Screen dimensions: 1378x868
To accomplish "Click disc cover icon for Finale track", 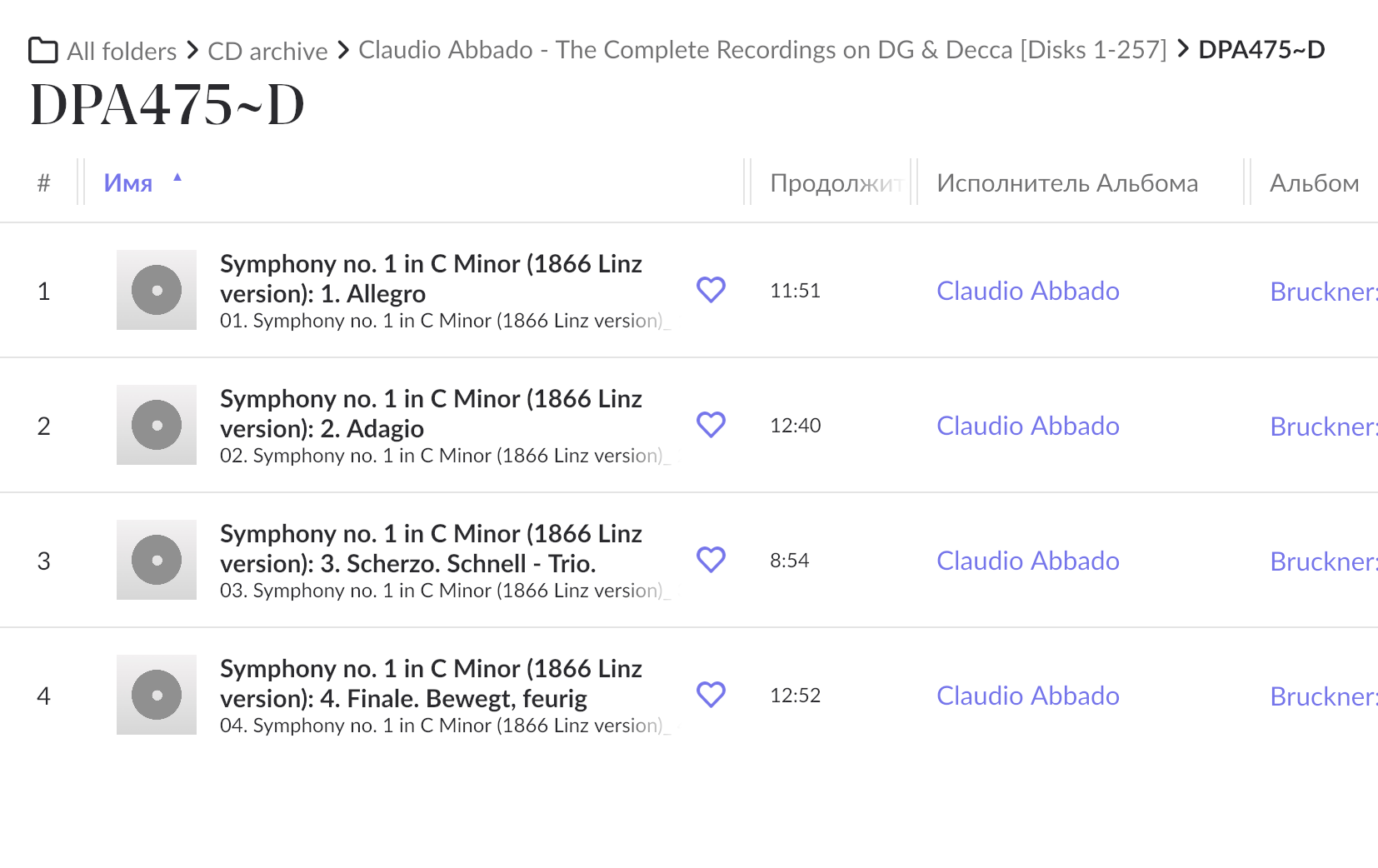I will click(157, 695).
